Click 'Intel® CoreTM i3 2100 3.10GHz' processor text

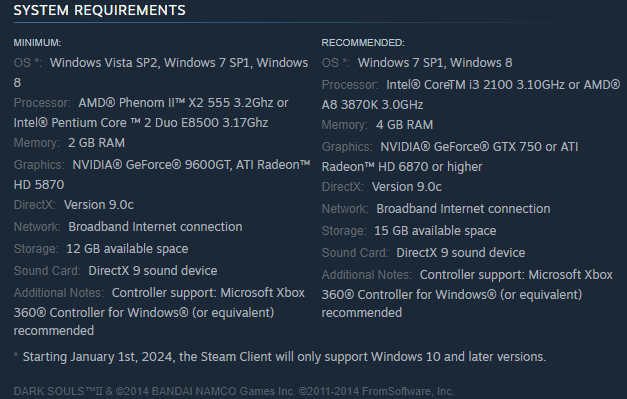[x=475, y=85]
